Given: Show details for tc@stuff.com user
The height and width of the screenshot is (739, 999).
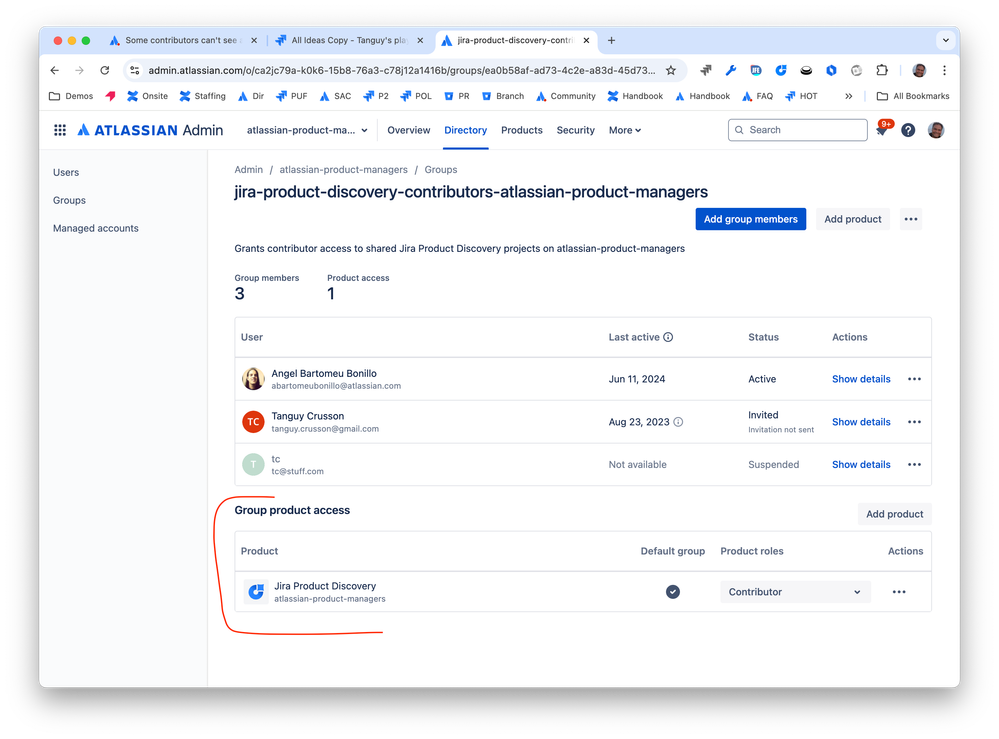Looking at the screenshot, I should pos(861,464).
